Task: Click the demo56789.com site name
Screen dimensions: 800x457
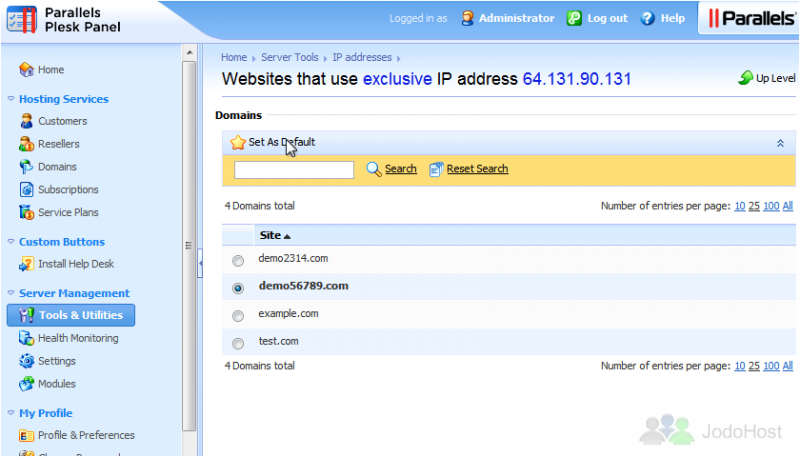Action: (304, 286)
